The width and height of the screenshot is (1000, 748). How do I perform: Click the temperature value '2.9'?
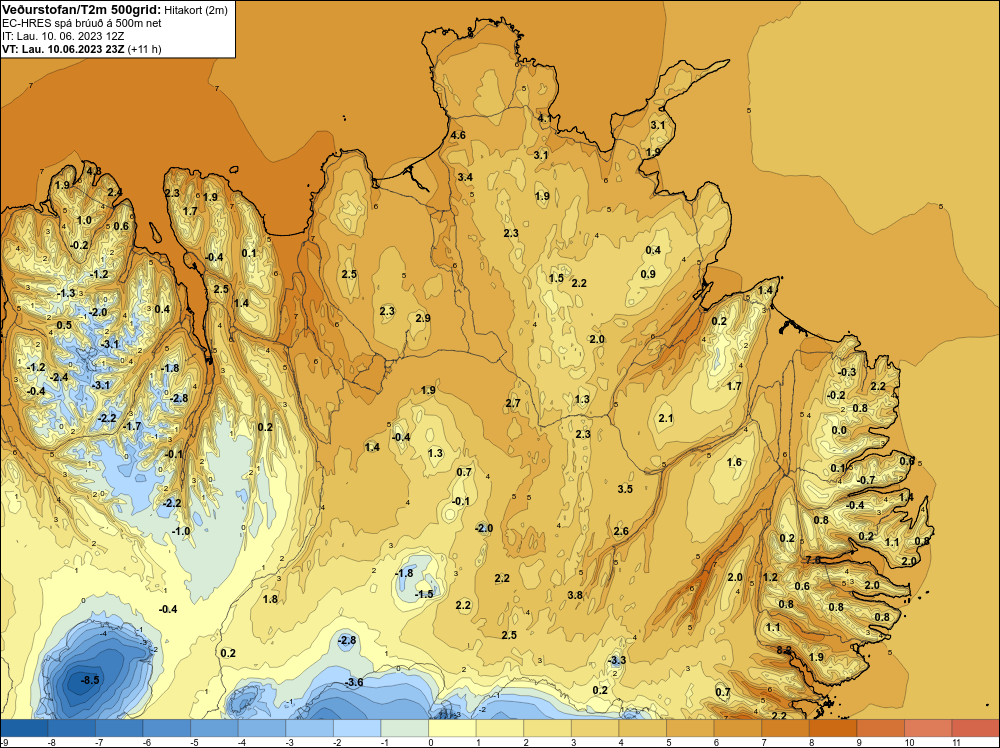pos(423,318)
